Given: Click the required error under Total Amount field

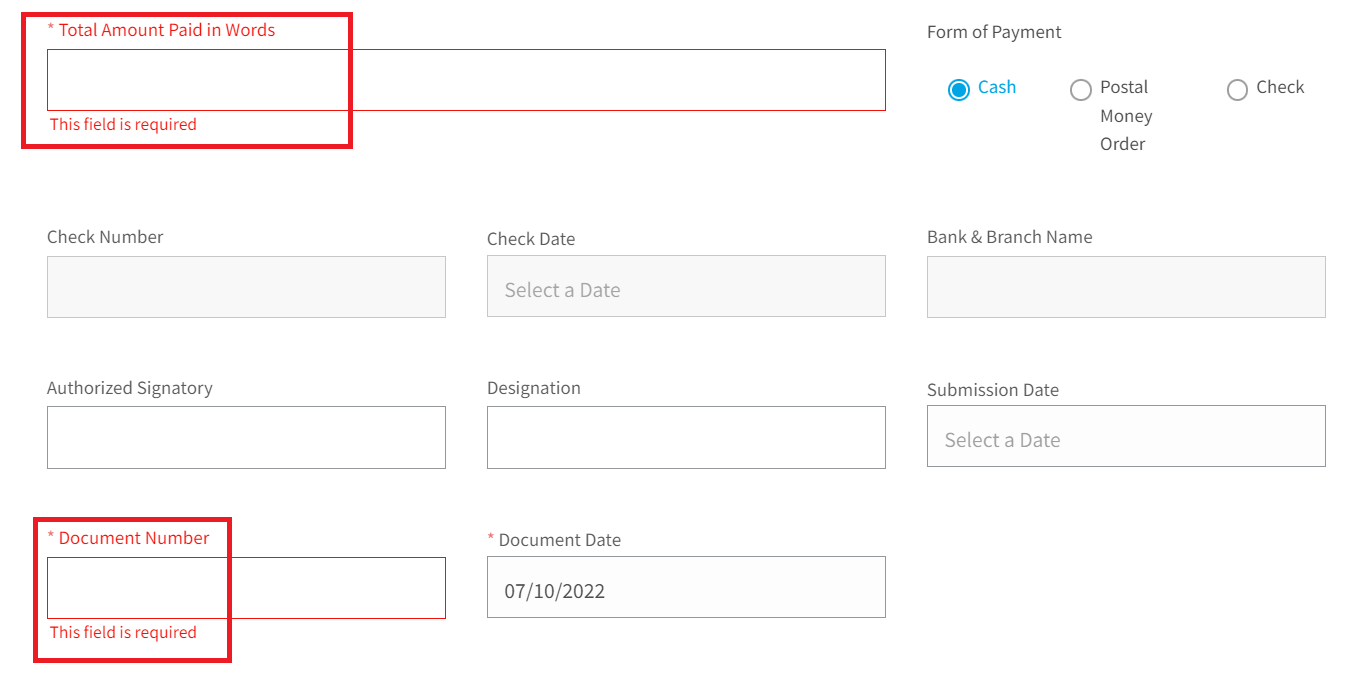Looking at the screenshot, I should tap(123, 124).
